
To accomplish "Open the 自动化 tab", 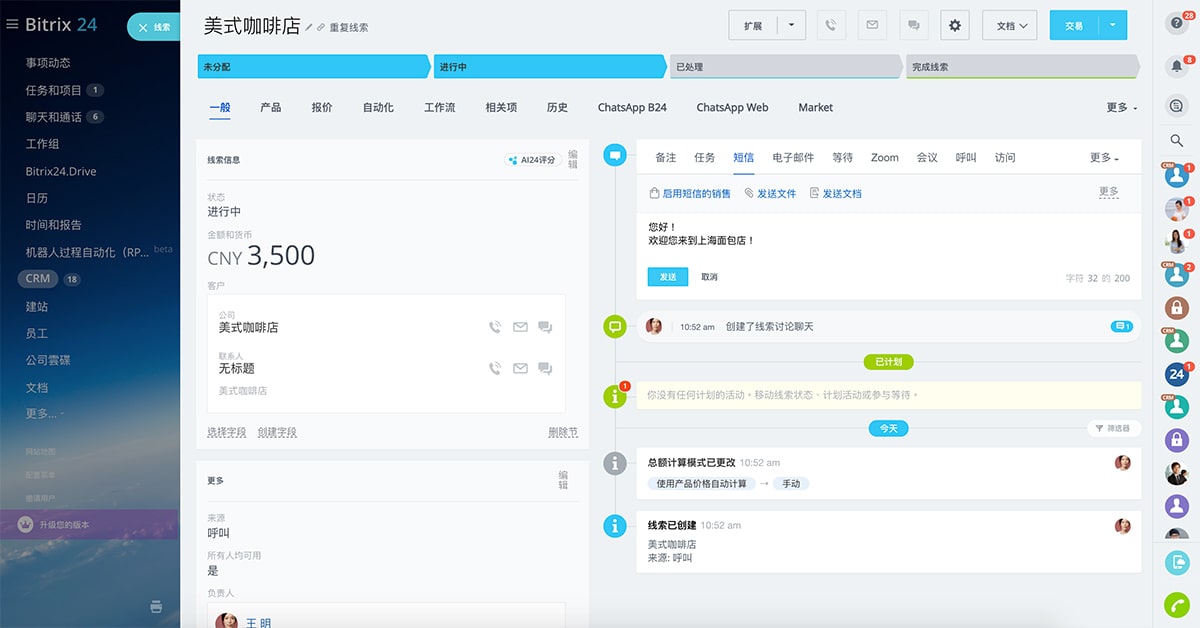I will click(x=378, y=107).
